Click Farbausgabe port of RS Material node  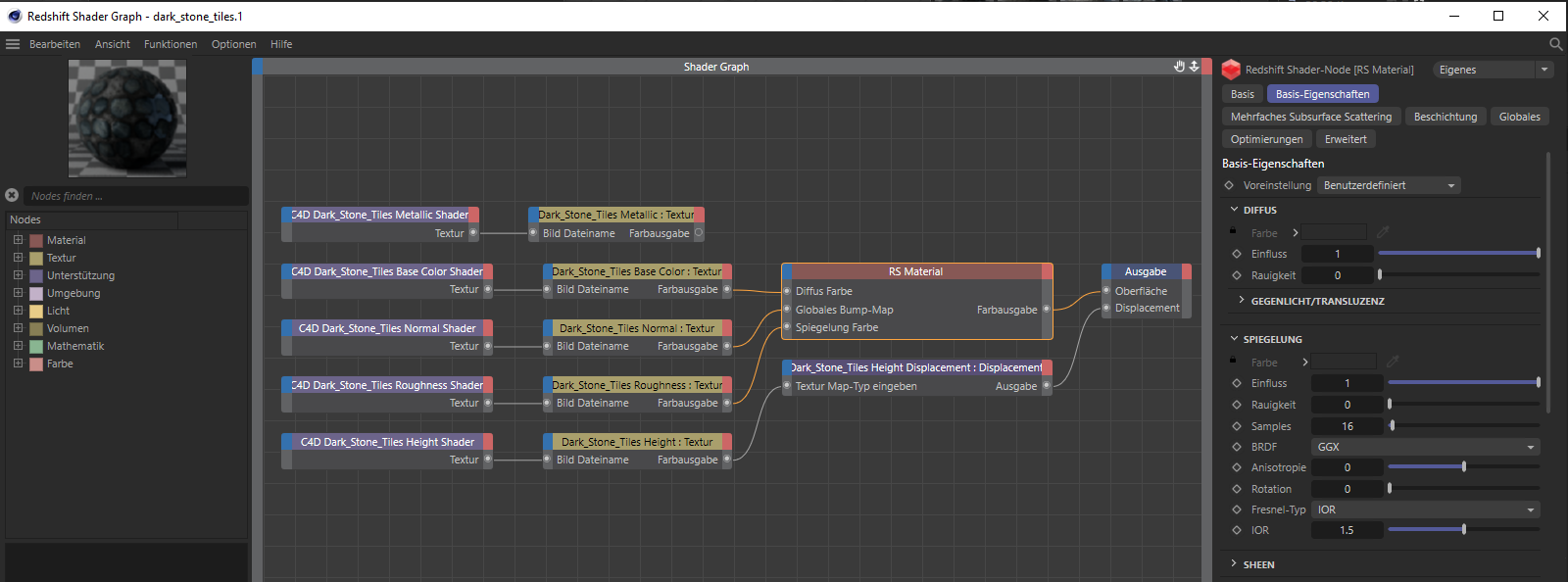[1046, 310]
